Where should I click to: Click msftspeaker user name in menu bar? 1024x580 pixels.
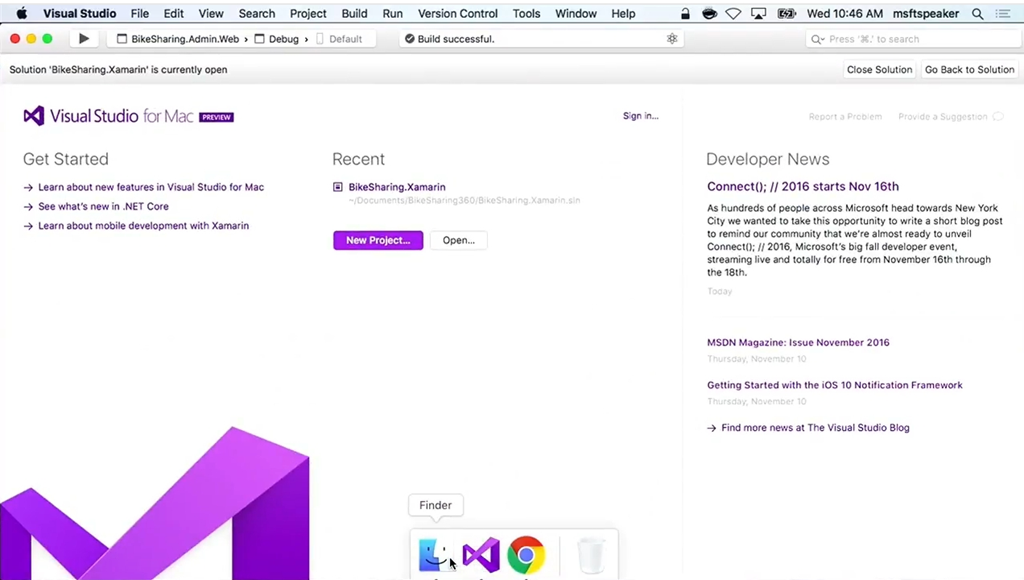[925, 13]
